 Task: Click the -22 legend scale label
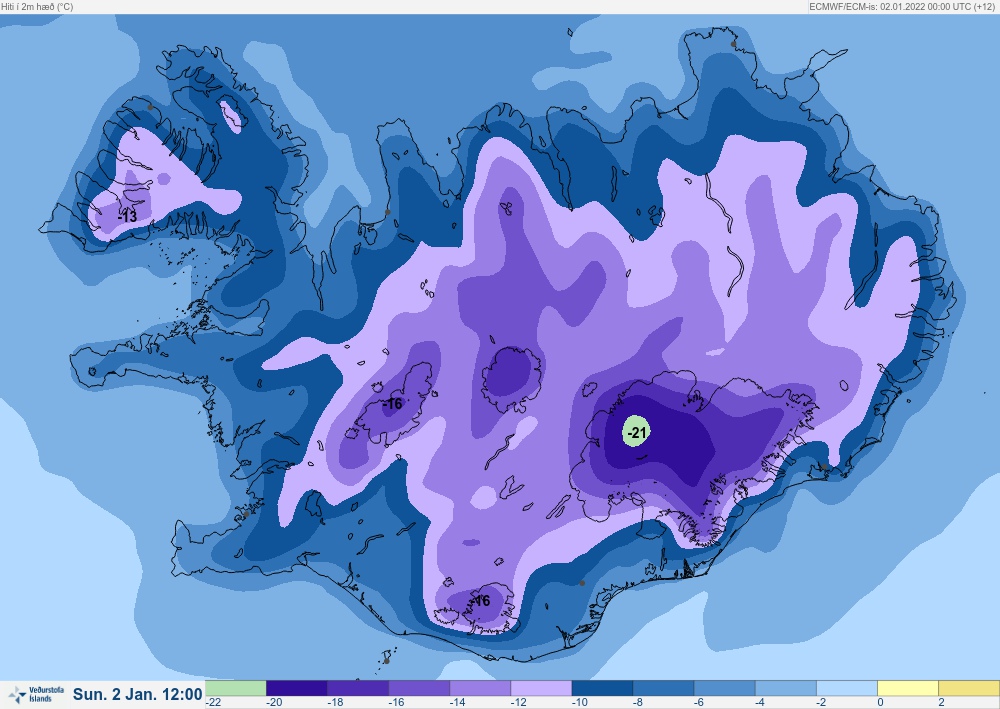(214, 703)
